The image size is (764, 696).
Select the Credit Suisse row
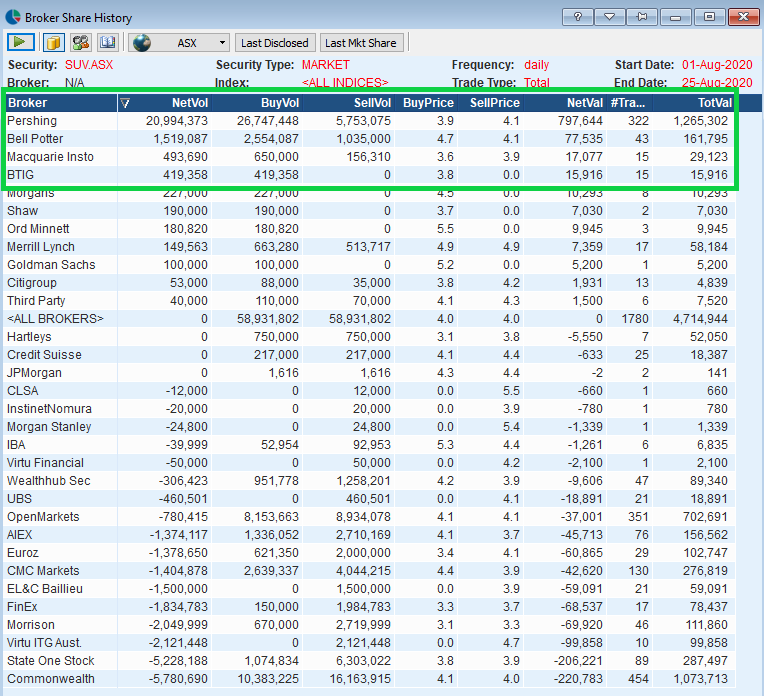(x=369, y=355)
